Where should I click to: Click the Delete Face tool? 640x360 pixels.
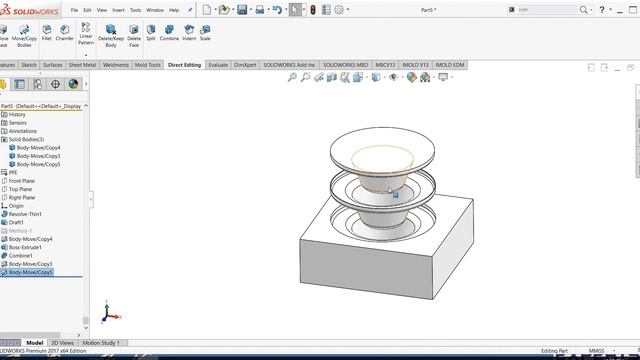(134, 36)
